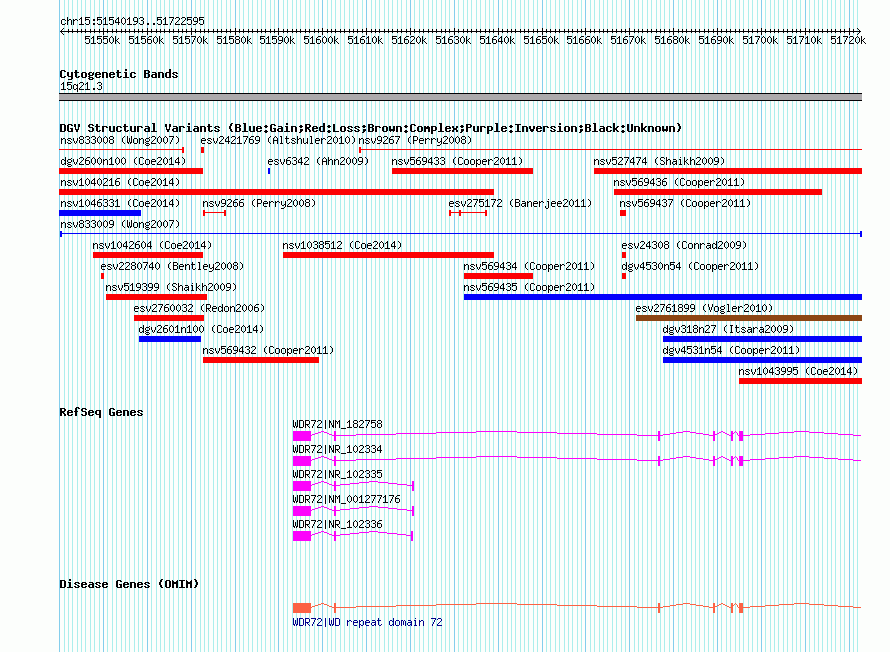Click the large first exon of WDR72|NM_182758
The image size is (890, 652).
[302, 436]
